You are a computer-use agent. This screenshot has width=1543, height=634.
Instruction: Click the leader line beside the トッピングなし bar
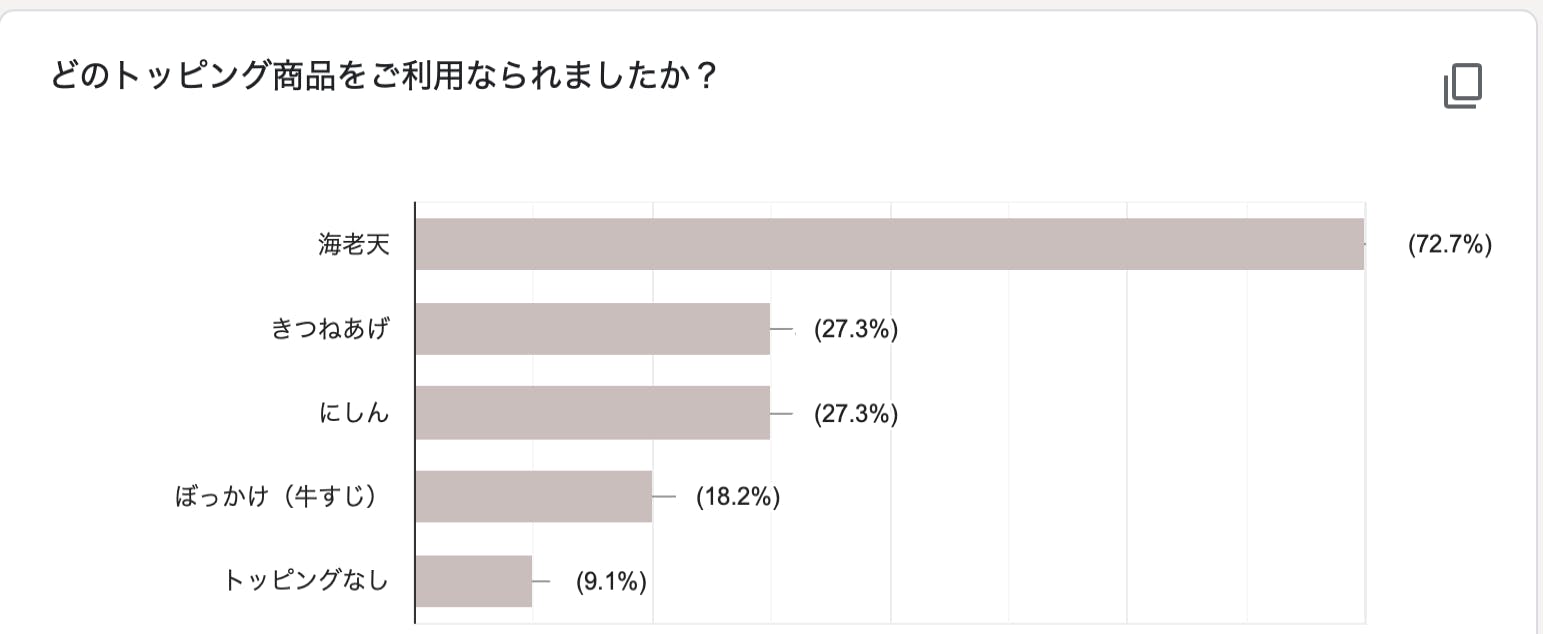(542, 581)
